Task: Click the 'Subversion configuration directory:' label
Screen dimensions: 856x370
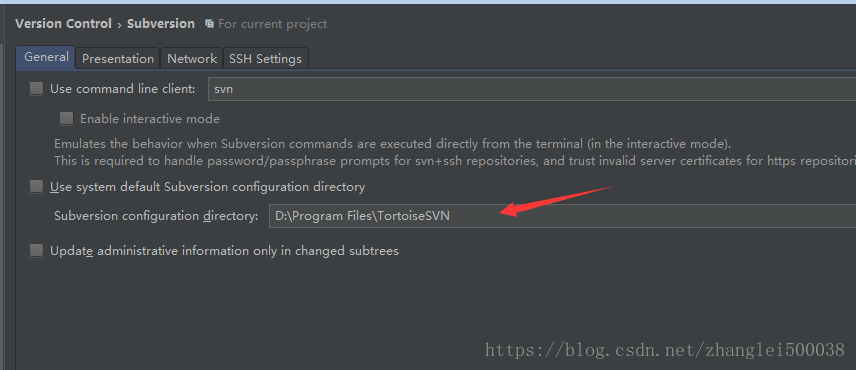Action: [156, 216]
